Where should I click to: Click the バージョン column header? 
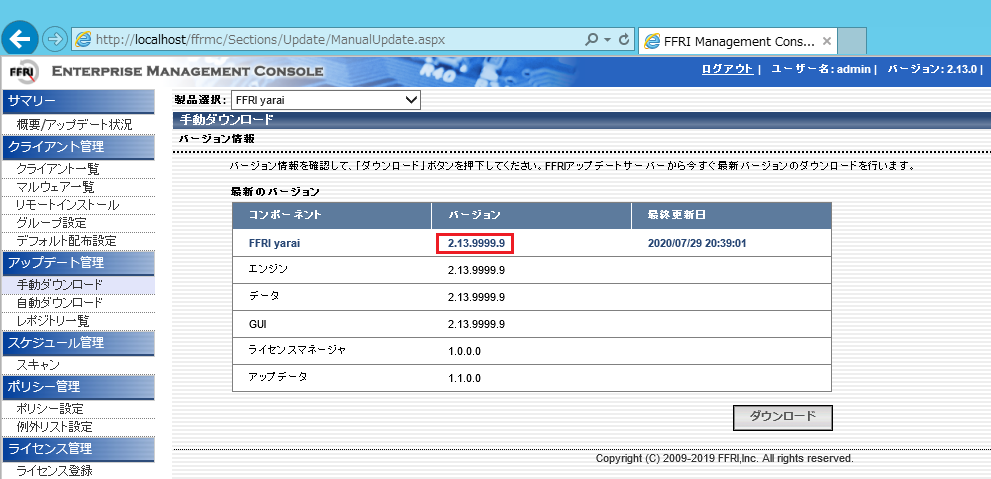[x=532, y=215]
